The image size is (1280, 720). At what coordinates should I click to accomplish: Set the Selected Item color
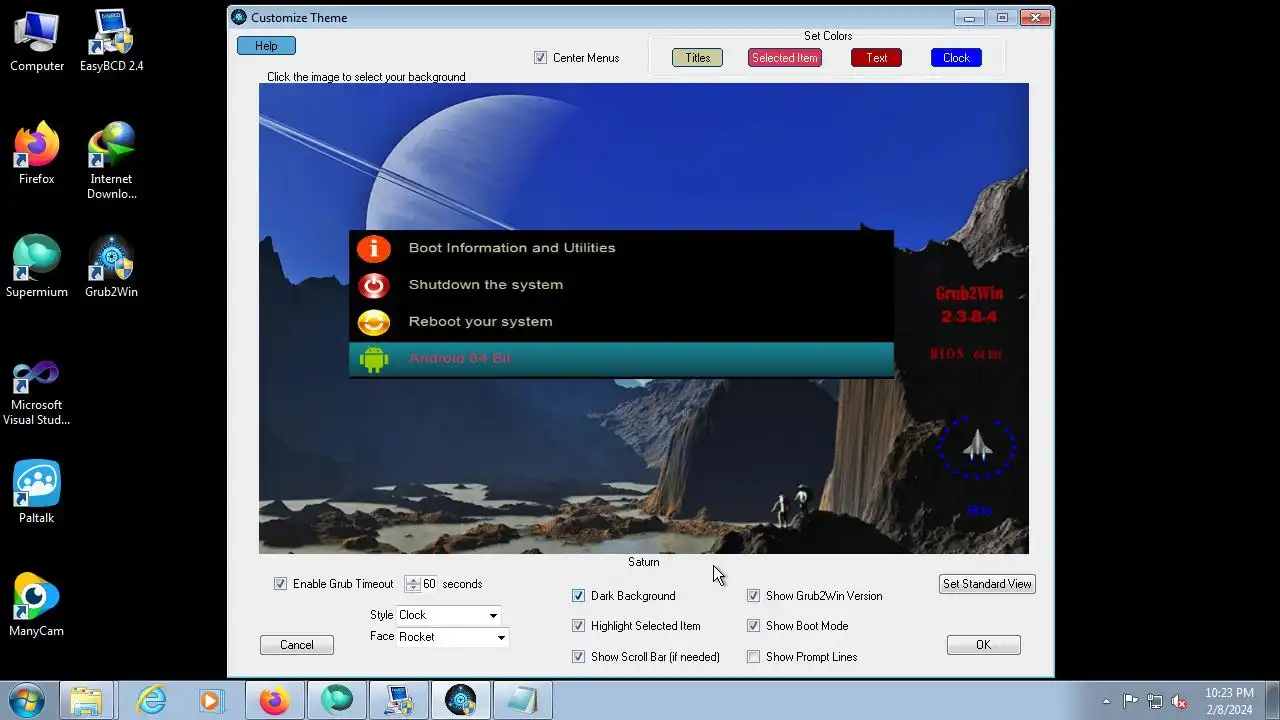point(785,58)
